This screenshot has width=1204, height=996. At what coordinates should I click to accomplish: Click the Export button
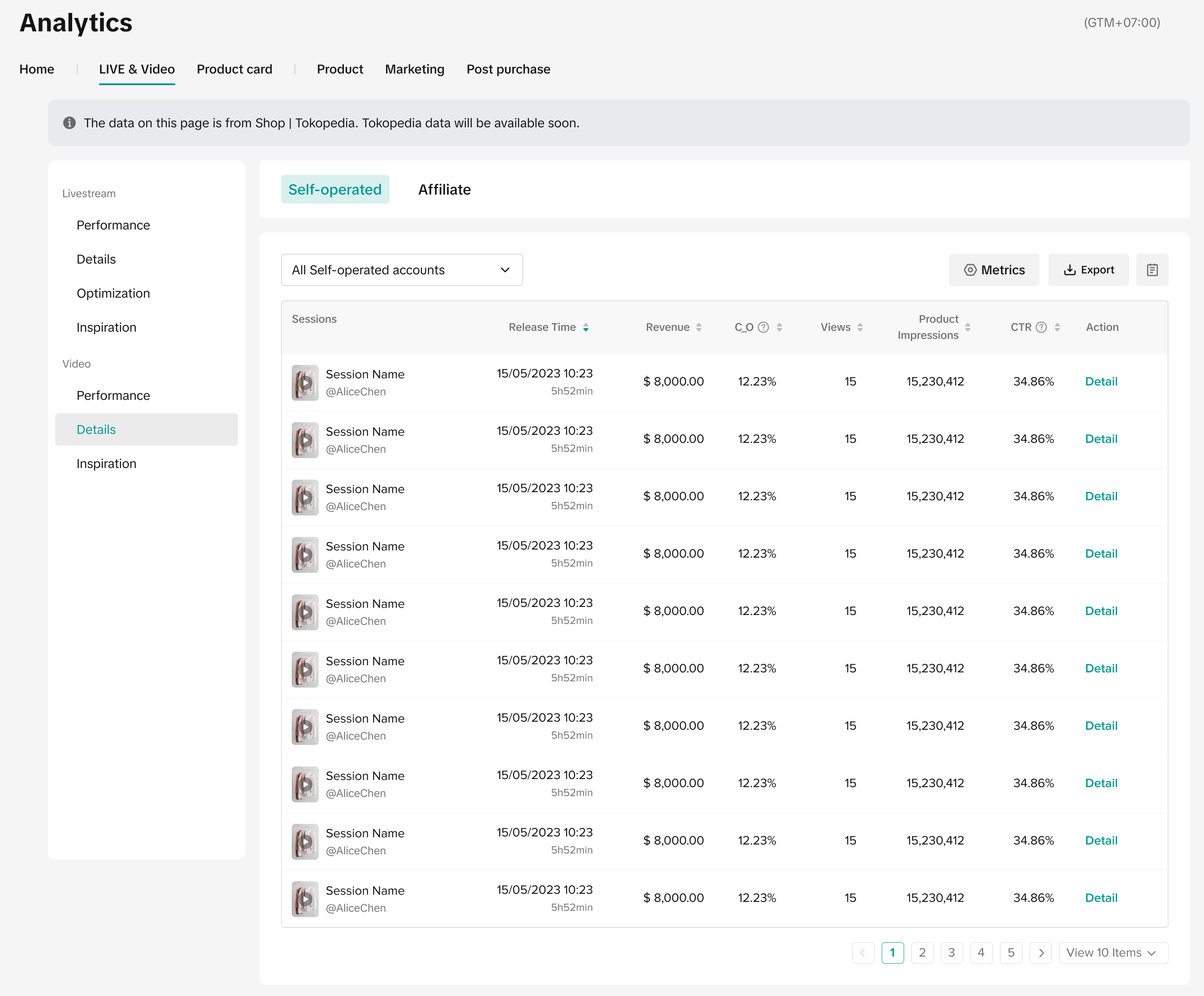[x=1088, y=269]
